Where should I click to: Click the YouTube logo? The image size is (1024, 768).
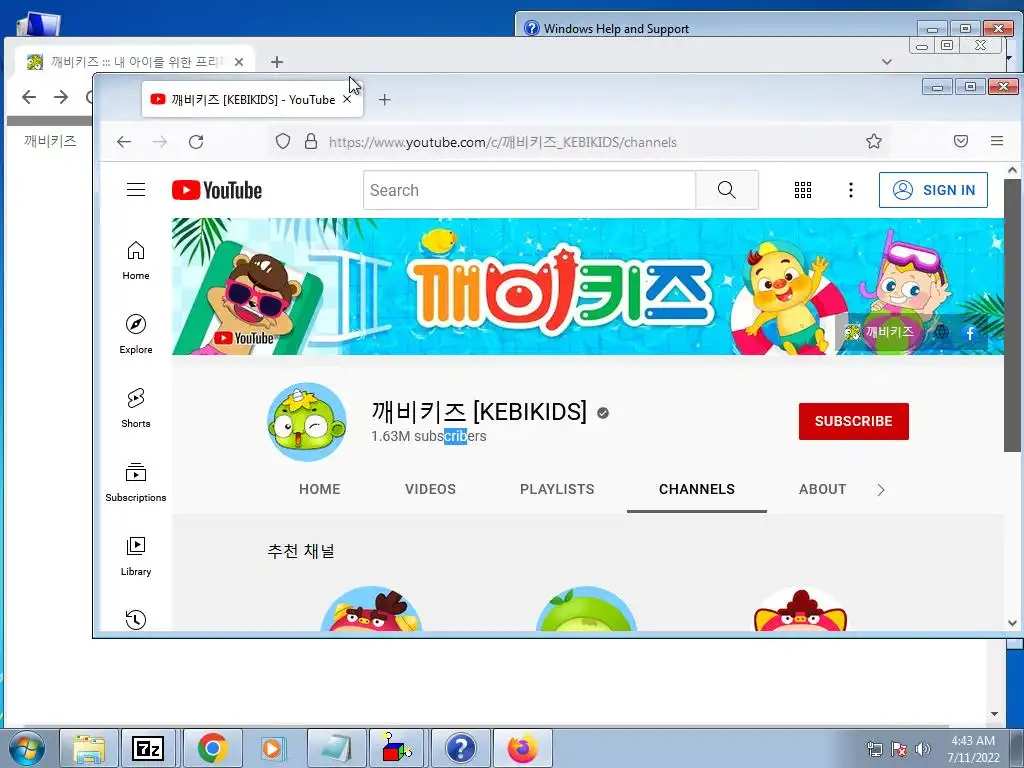click(x=217, y=190)
